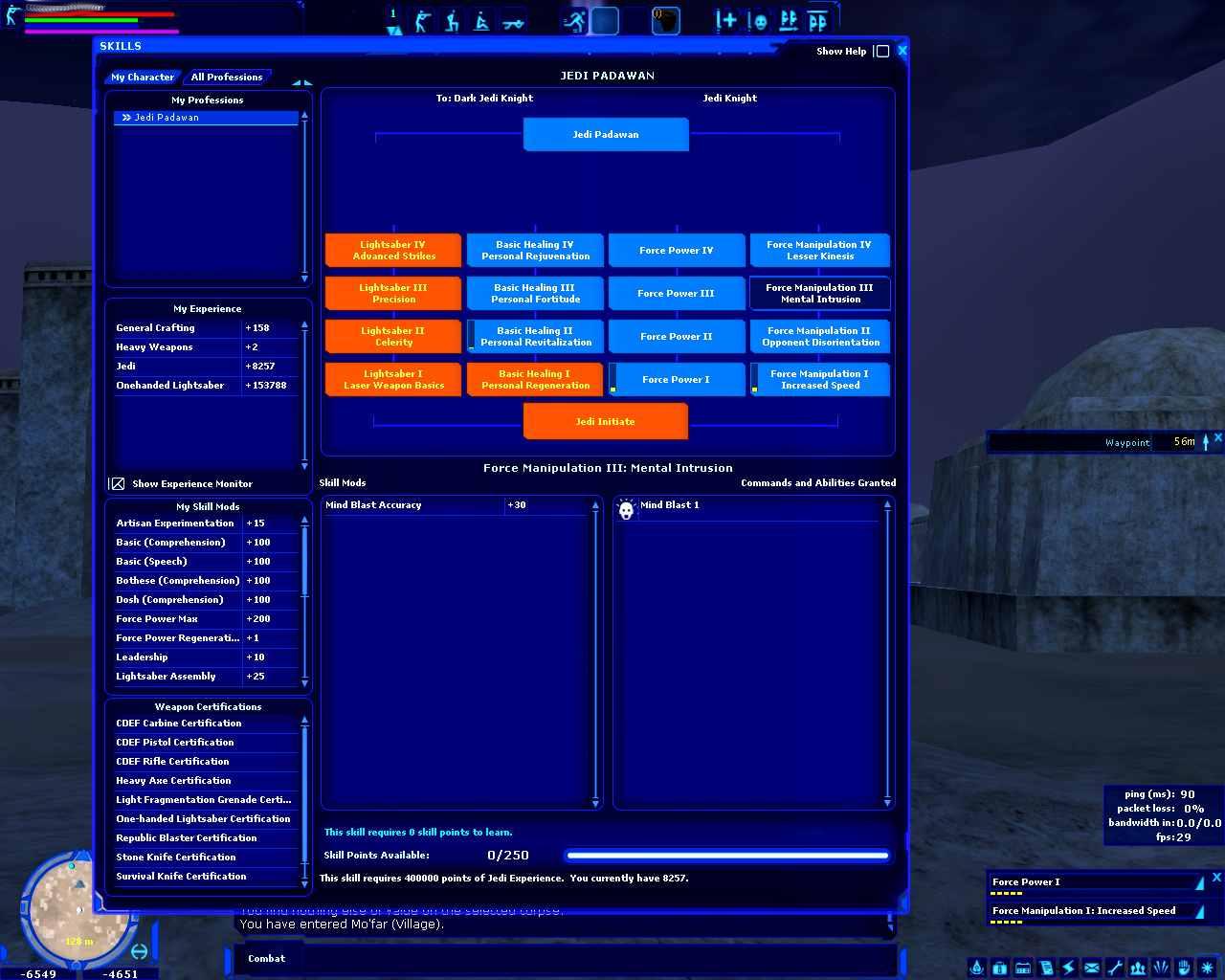Click the Skill Points Available progress bar
Image resolution: width=1225 pixels, height=980 pixels.
(727, 856)
